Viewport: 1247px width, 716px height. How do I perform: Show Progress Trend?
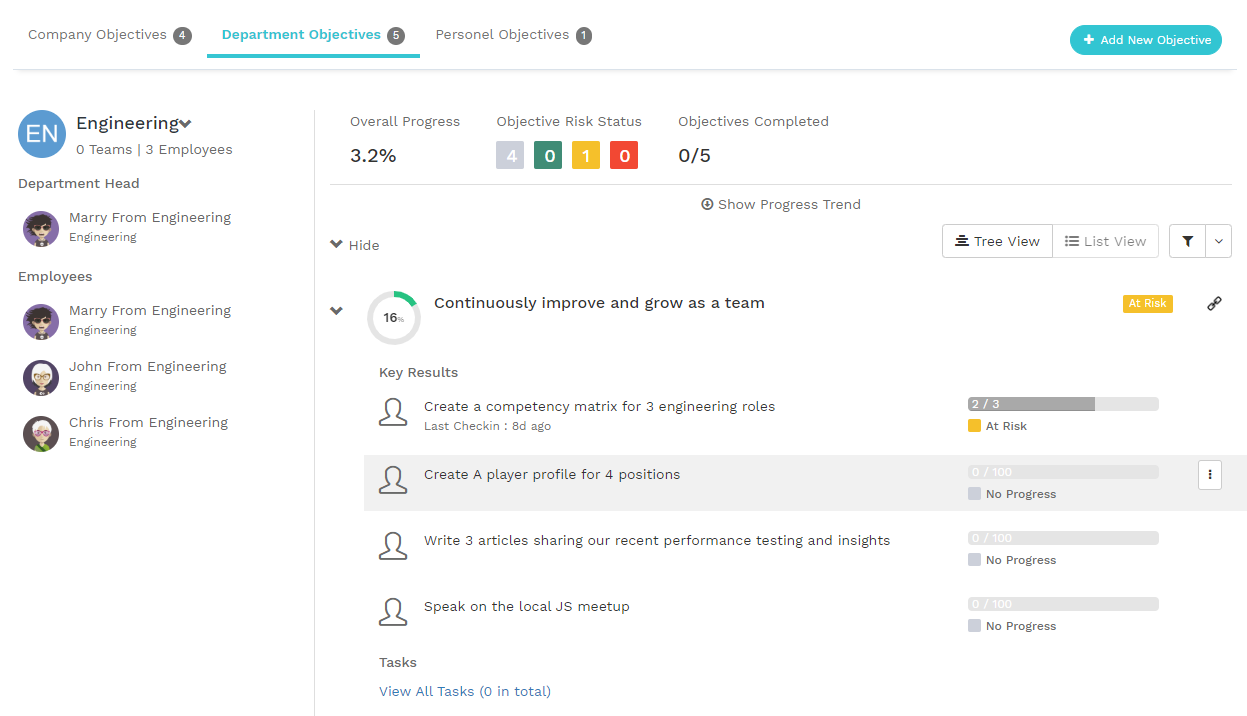point(781,204)
